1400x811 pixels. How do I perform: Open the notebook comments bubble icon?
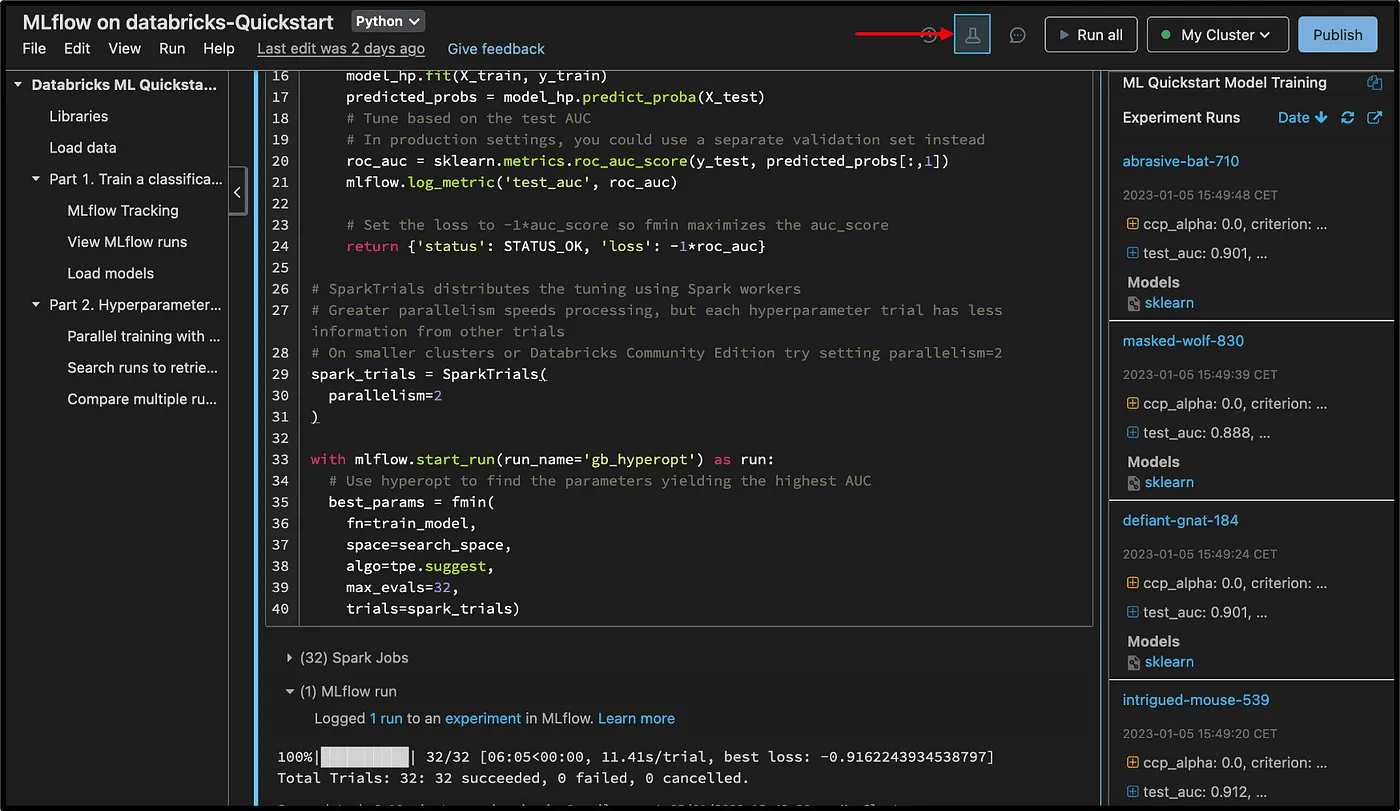1017,34
